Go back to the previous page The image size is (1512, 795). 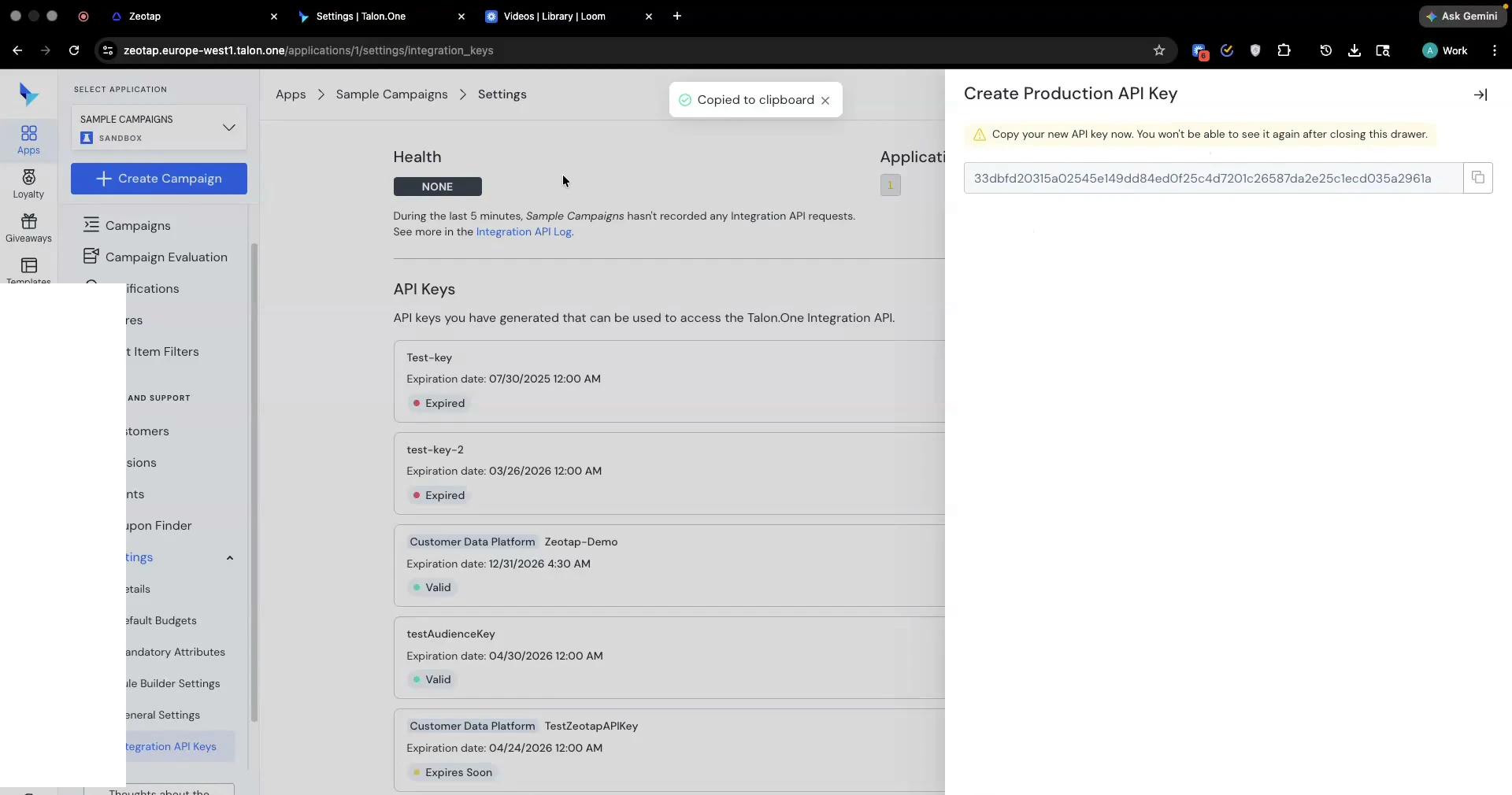(x=17, y=50)
